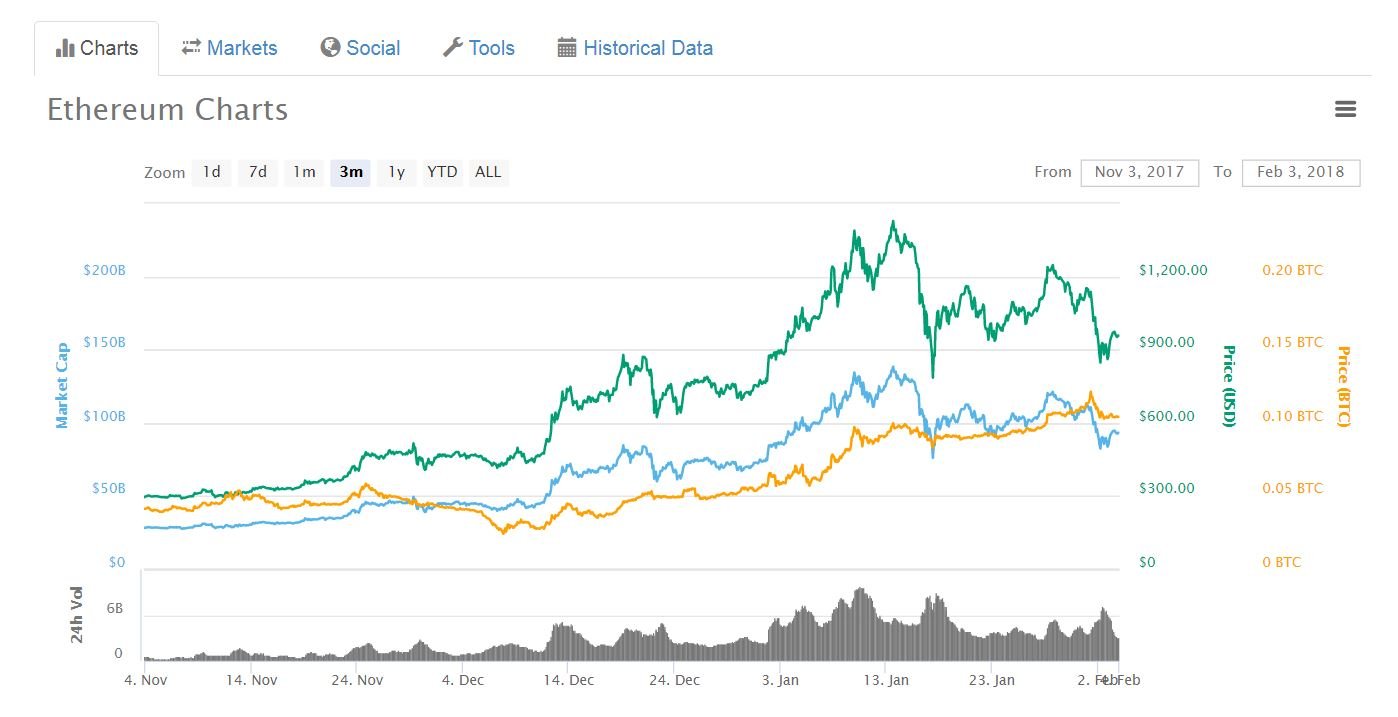Edit the From date field Nov 3, 2017
The height and width of the screenshot is (717, 1398).
[x=1139, y=172]
